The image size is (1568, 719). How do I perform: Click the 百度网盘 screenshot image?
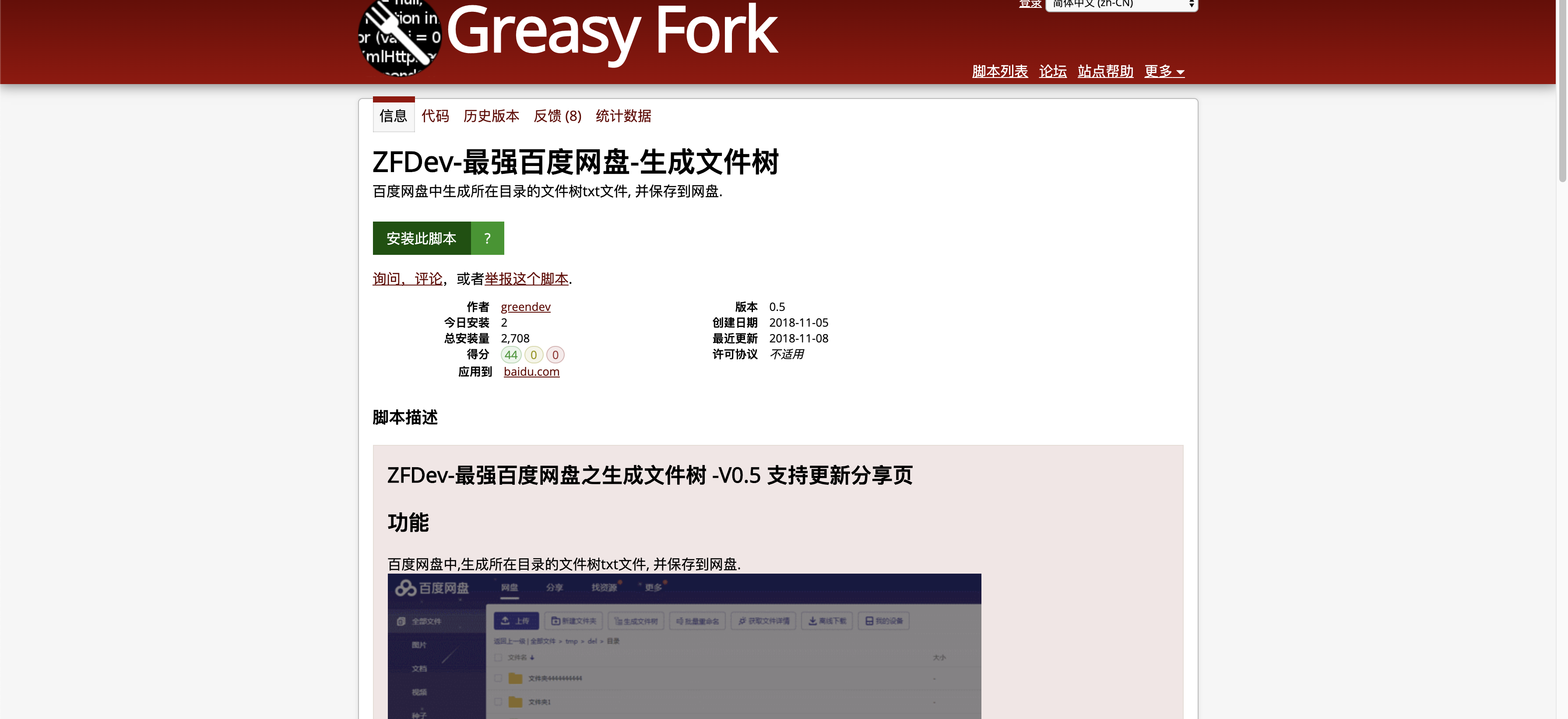[x=684, y=646]
